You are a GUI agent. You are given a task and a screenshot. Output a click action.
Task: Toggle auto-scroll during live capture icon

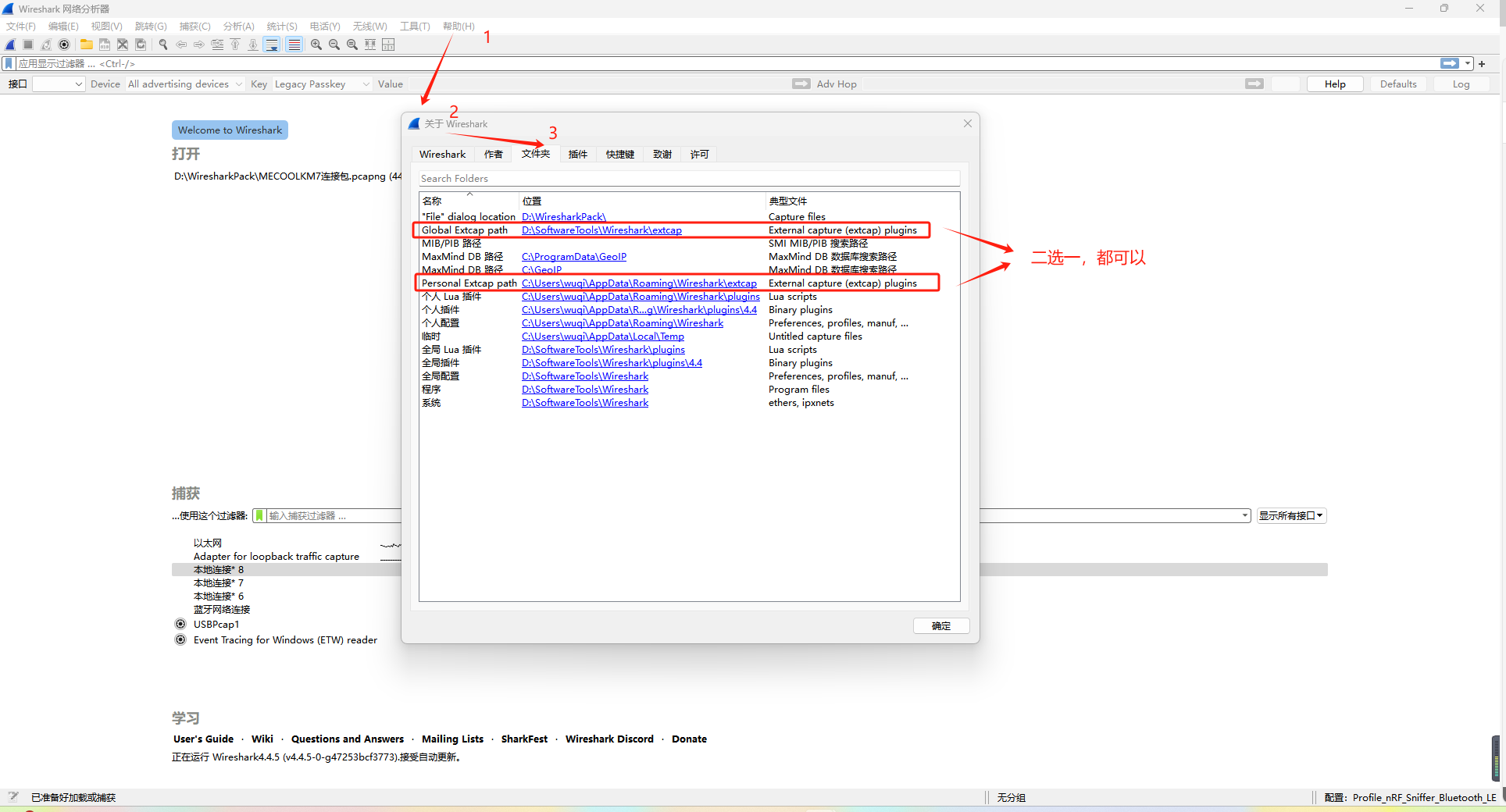(272, 45)
